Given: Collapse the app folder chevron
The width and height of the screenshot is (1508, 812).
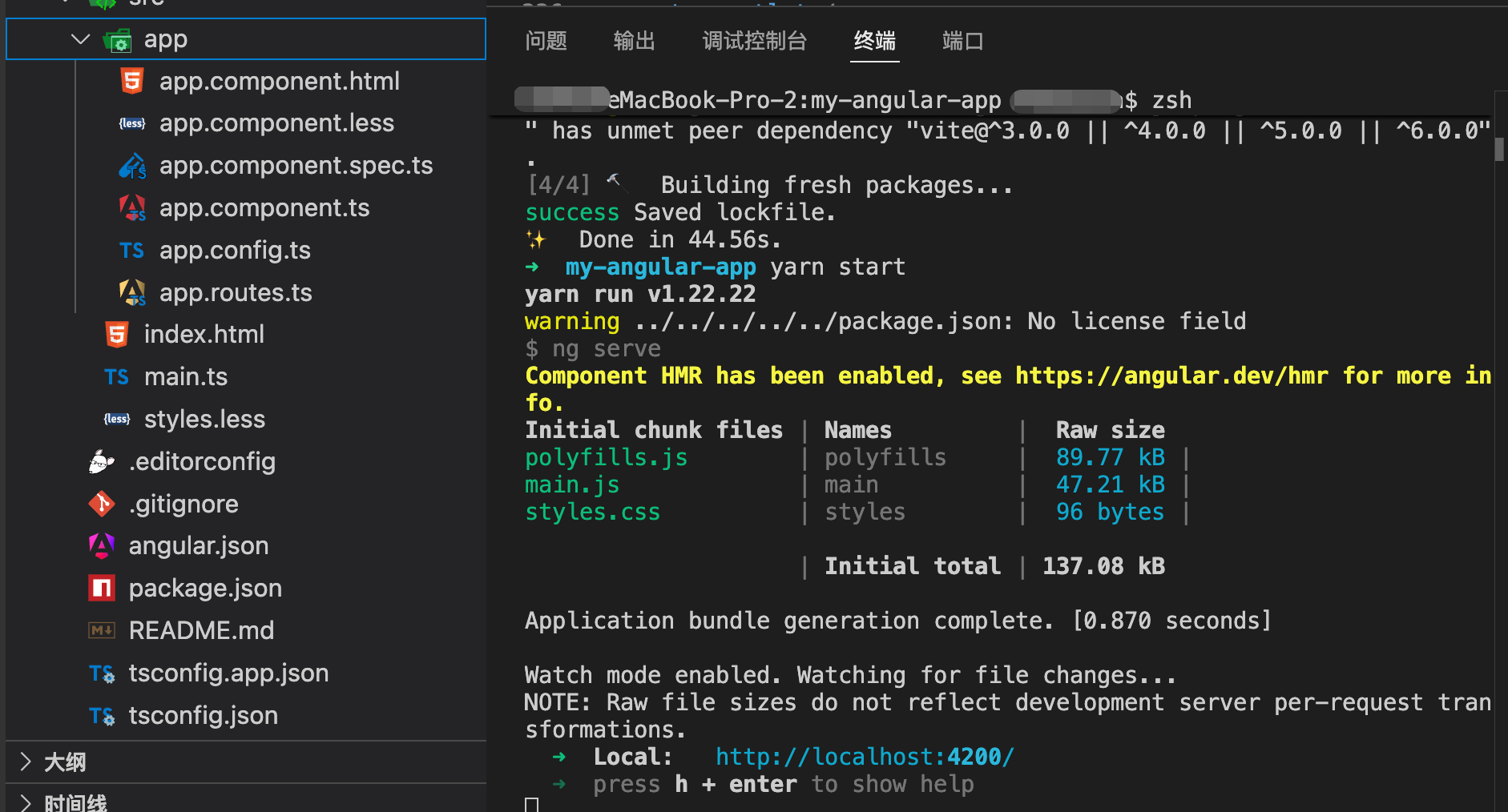Looking at the screenshot, I should (x=80, y=39).
